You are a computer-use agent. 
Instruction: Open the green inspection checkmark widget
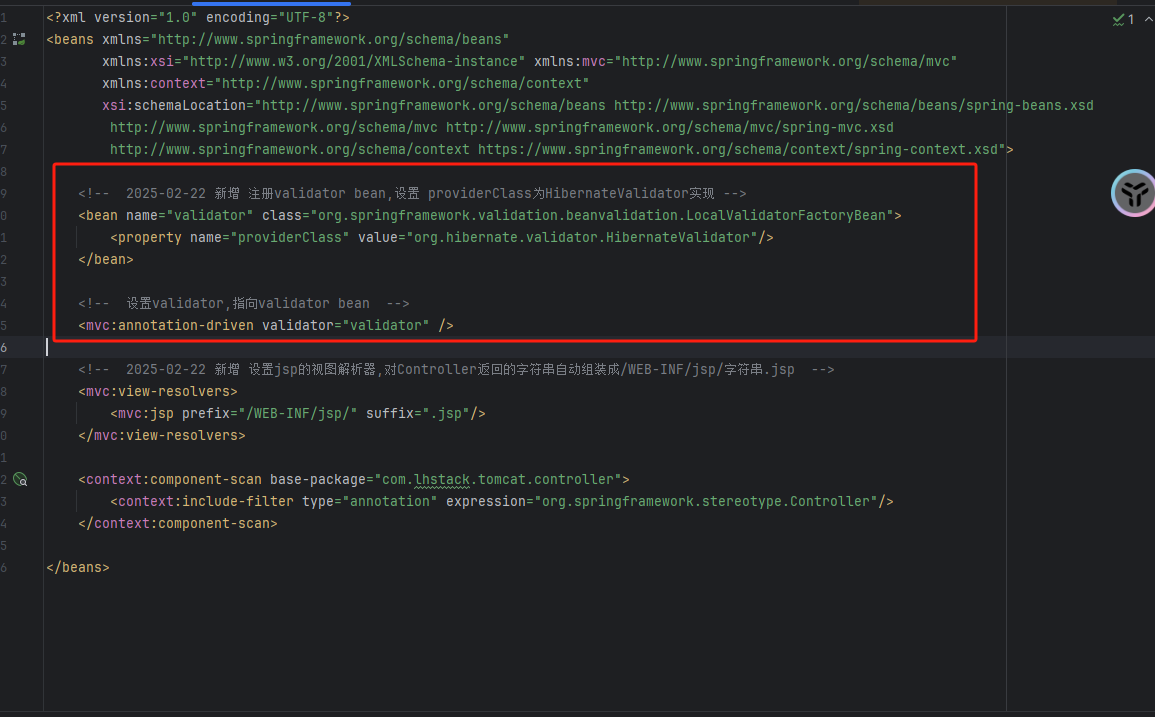[1123, 19]
